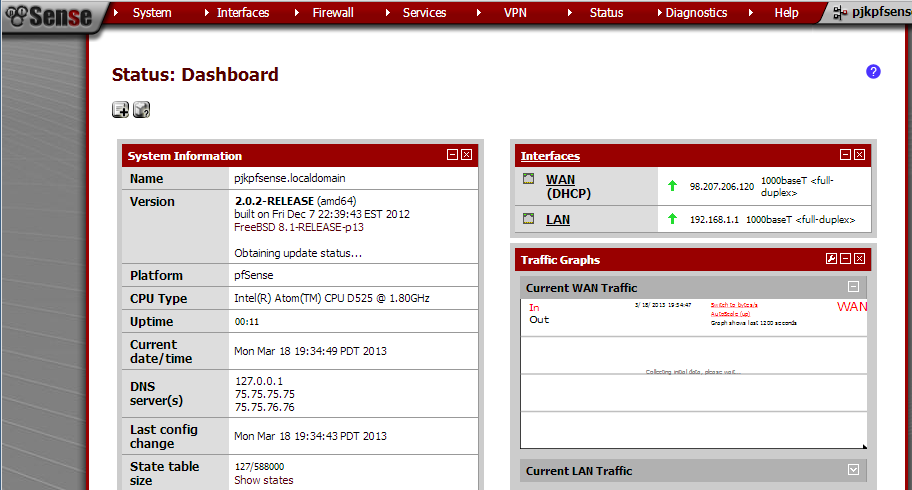Minimize the Traffic Graphs widget
This screenshot has height=490, width=912.
[x=846, y=259]
